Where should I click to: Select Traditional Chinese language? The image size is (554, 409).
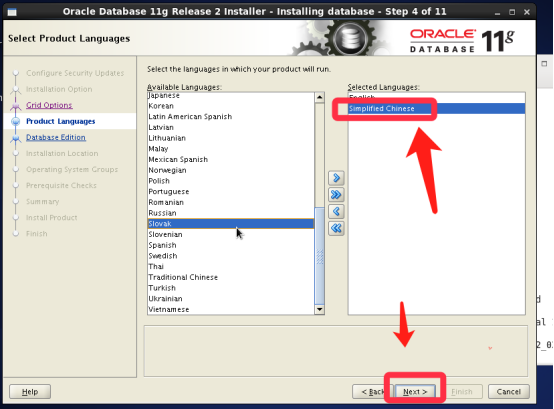point(231,277)
